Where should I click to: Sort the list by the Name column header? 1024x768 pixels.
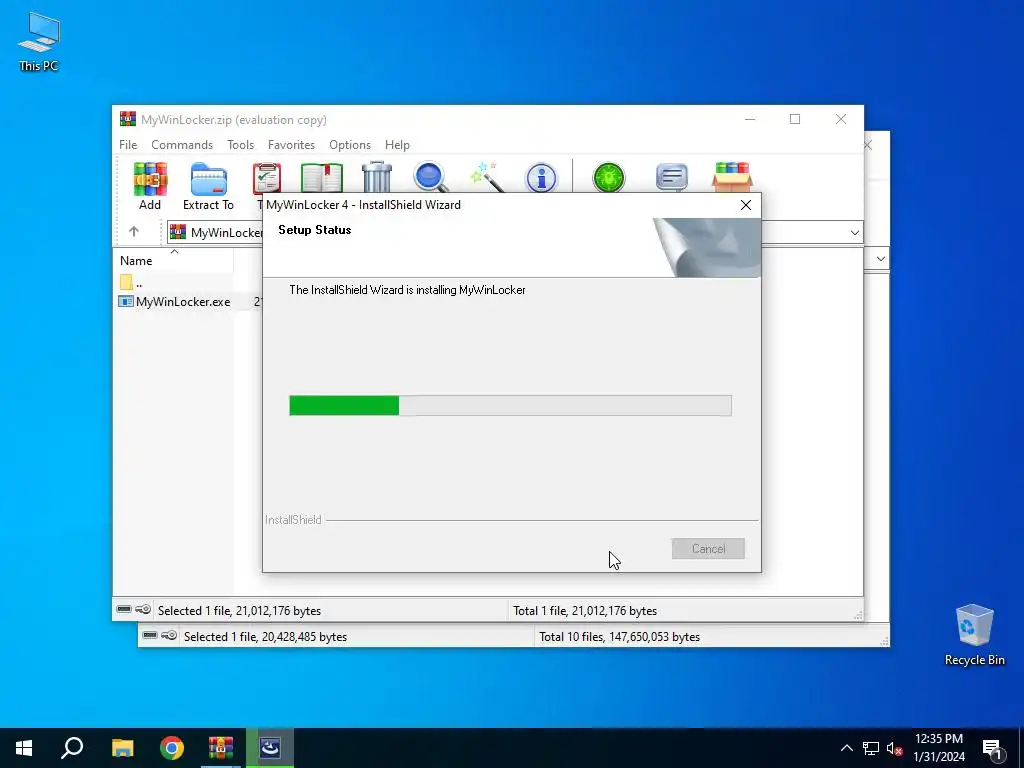(x=173, y=260)
